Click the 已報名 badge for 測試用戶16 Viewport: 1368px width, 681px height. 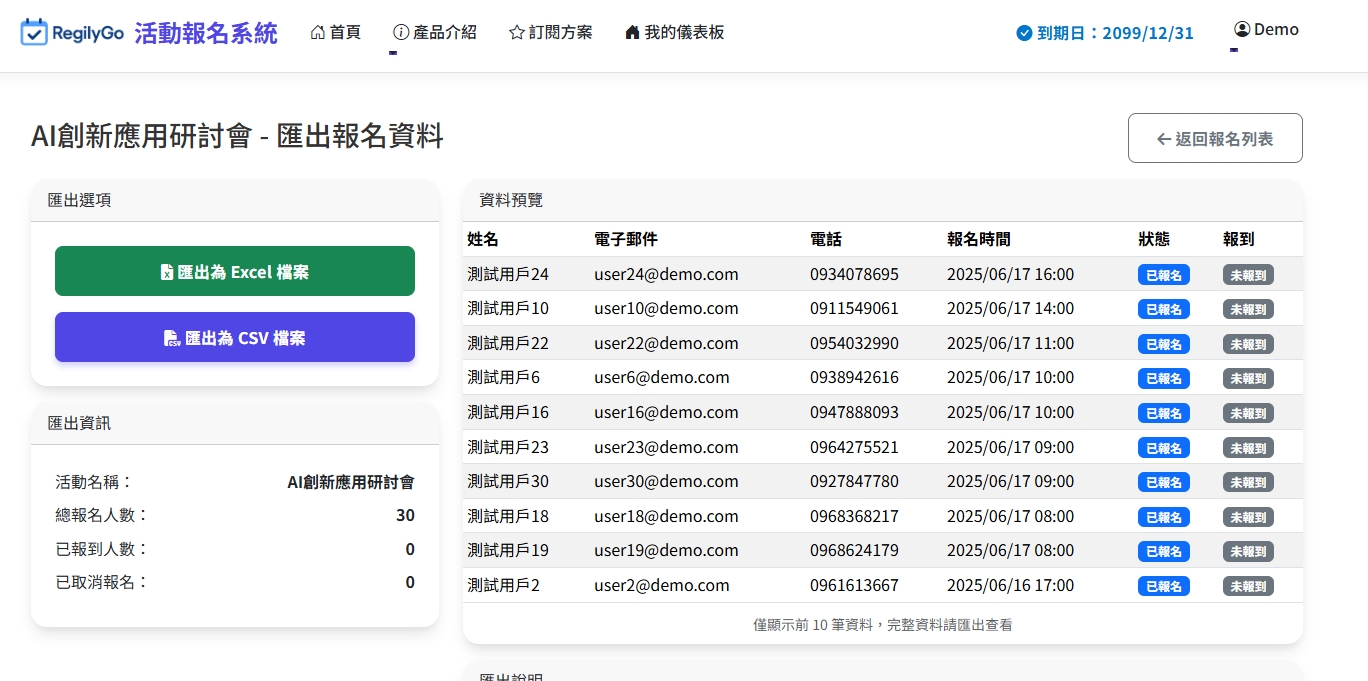[1164, 413]
